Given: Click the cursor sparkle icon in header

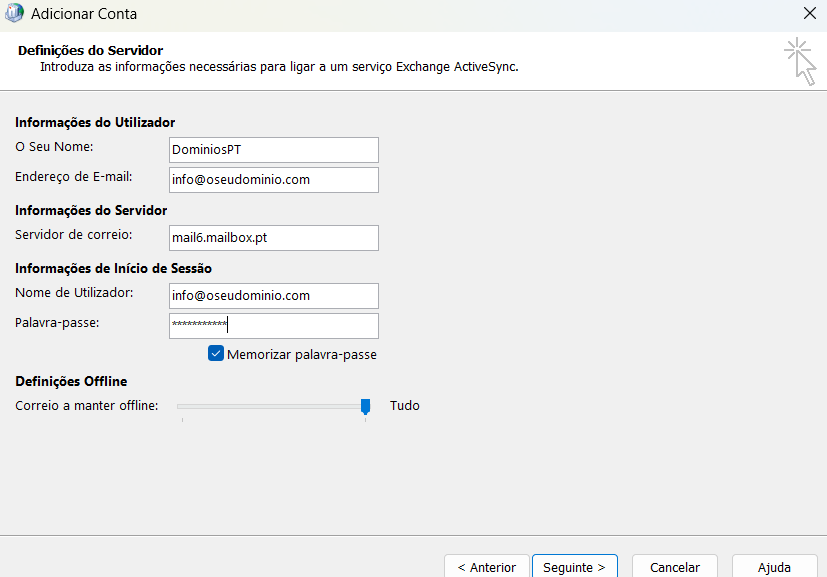Looking at the screenshot, I should pos(799,60).
